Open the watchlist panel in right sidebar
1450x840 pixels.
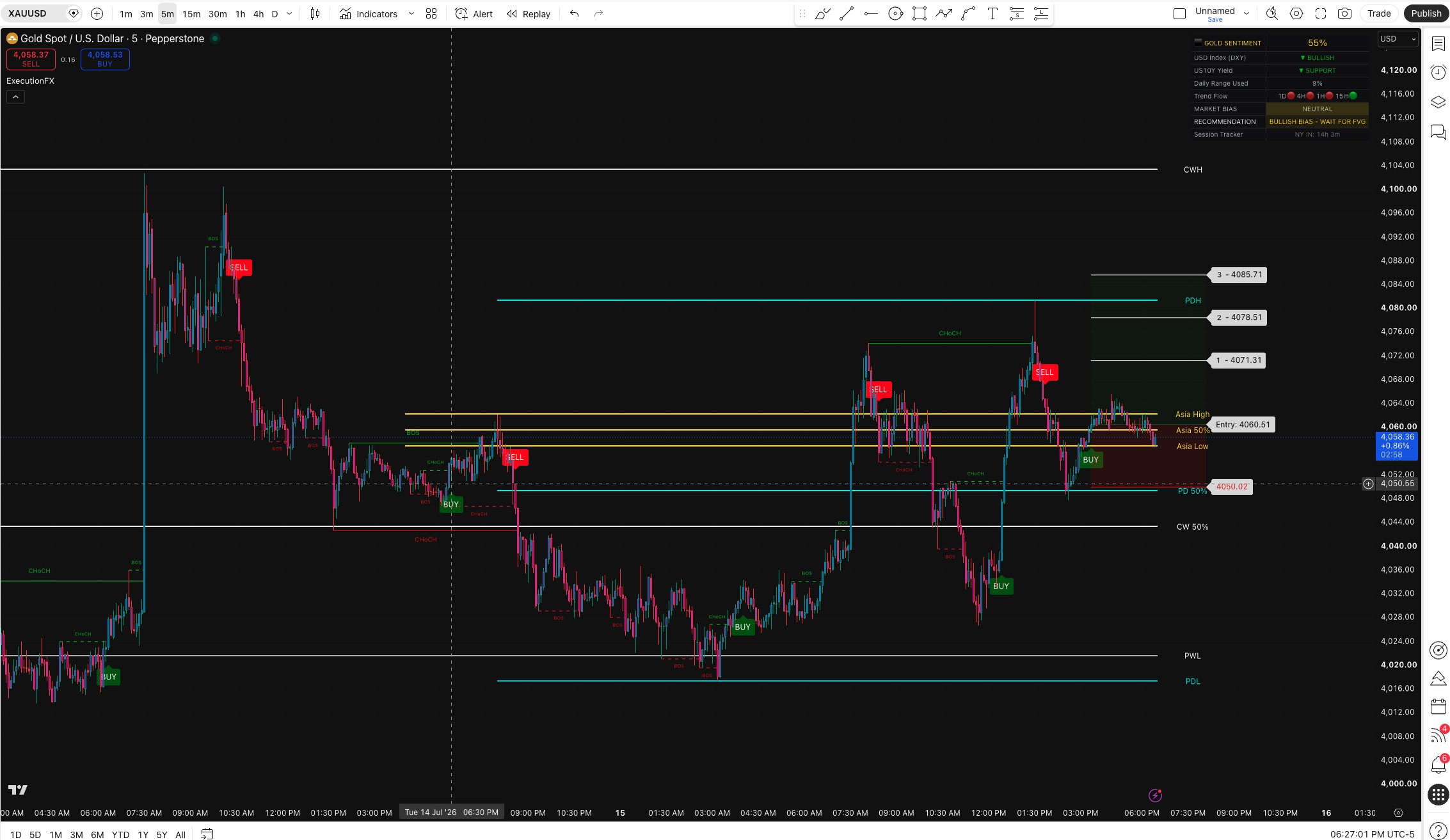tap(1438, 44)
